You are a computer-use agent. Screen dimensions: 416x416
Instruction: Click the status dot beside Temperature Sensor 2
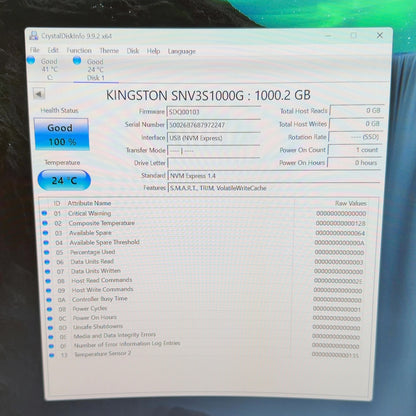[x=52, y=355]
